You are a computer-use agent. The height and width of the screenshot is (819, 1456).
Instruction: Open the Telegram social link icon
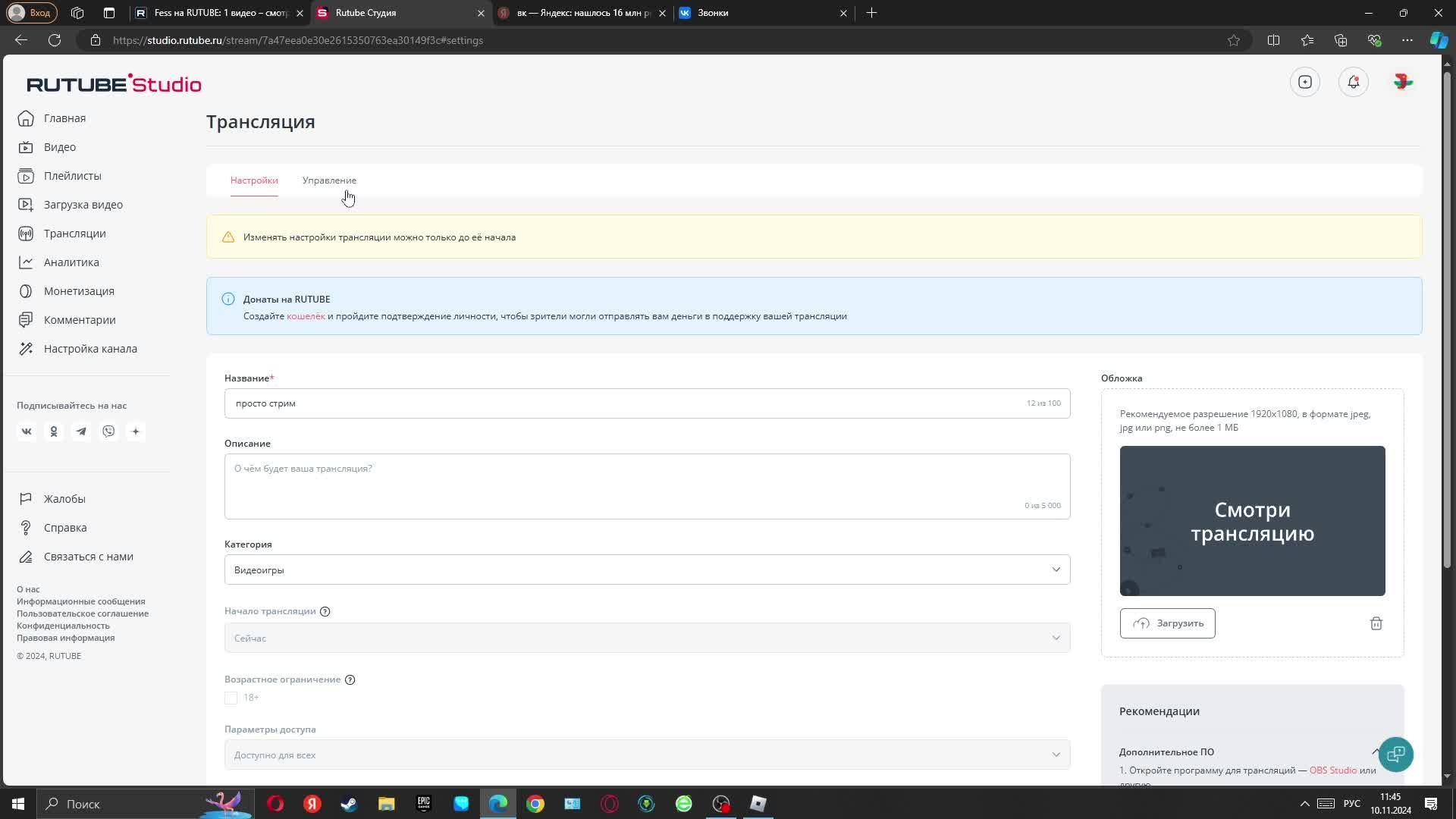point(81,431)
